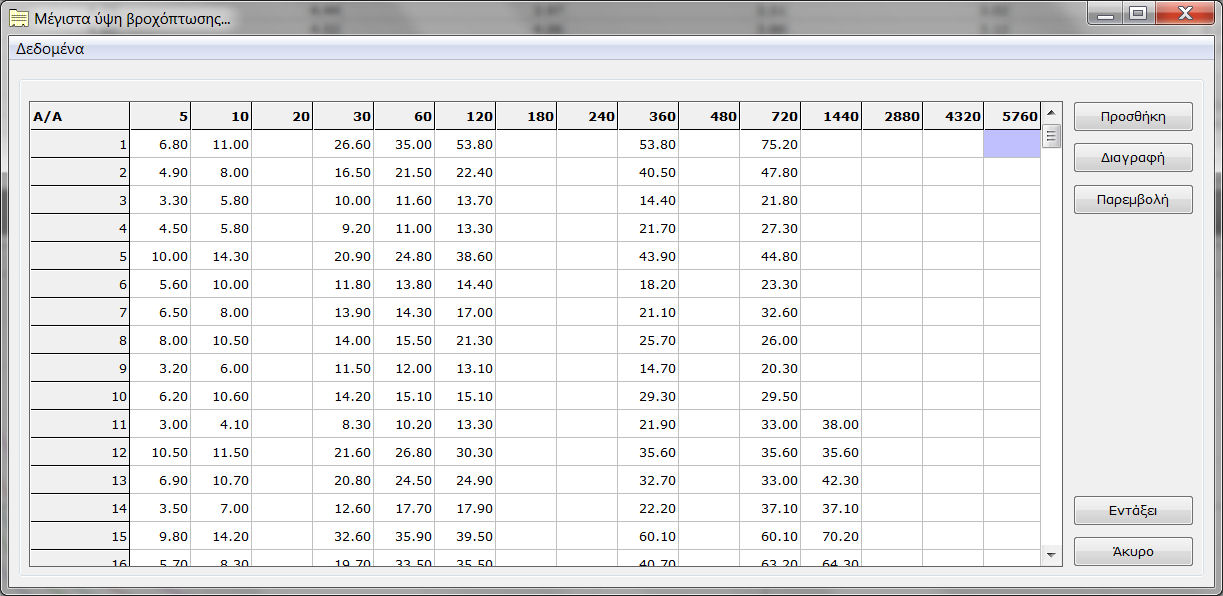Open the Δεδομένα menu

[x=50, y=49]
